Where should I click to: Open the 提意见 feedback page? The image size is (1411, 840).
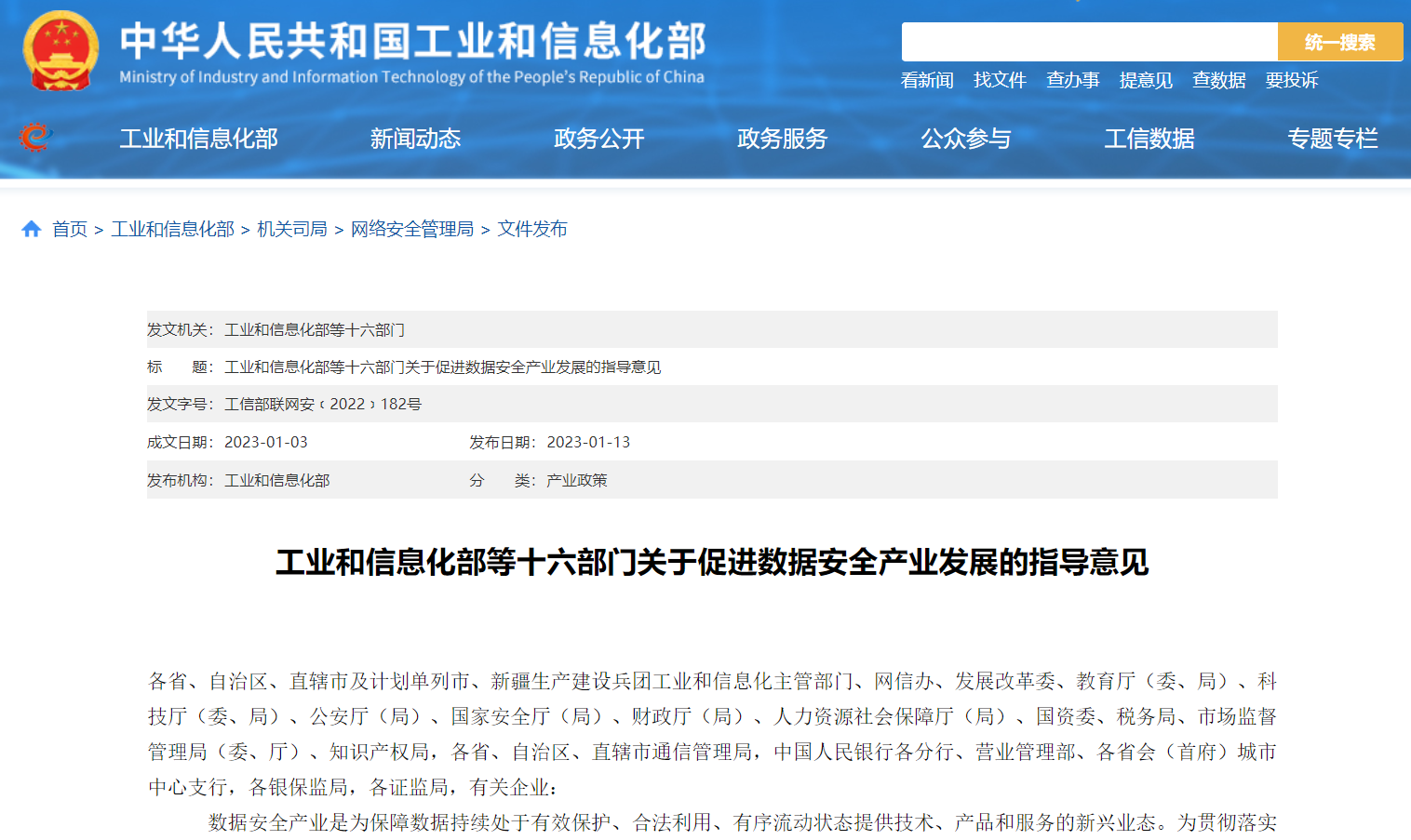[x=1146, y=81]
